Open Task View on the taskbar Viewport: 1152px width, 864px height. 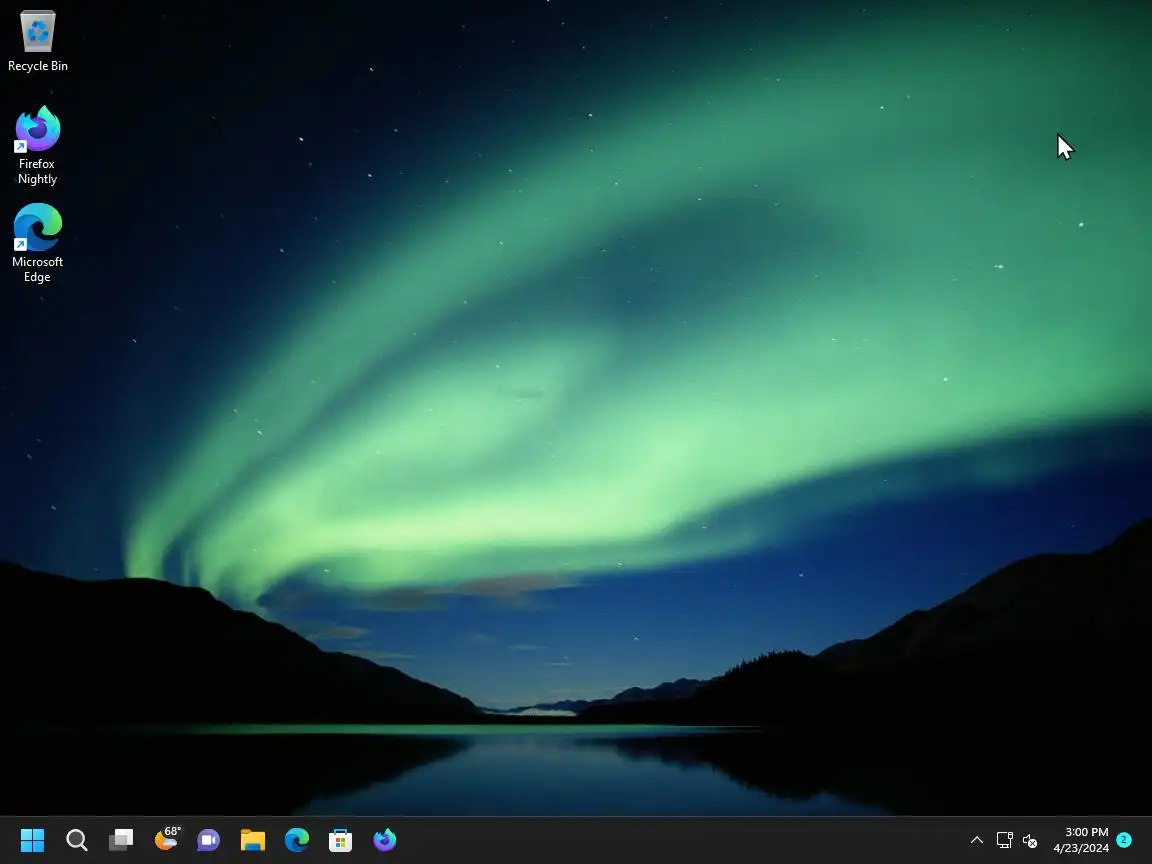(120, 840)
